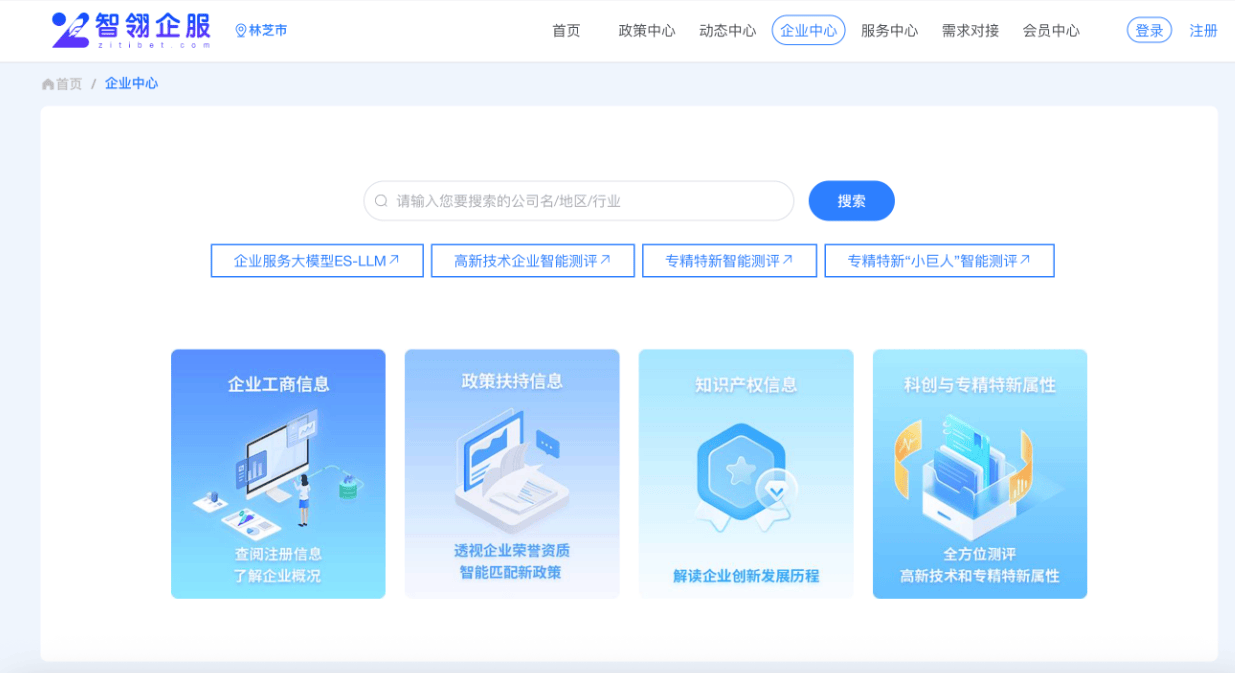This screenshot has width=1235, height=673.
Task: Click the 智翎企服 logo icon
Action: (71, 30)
